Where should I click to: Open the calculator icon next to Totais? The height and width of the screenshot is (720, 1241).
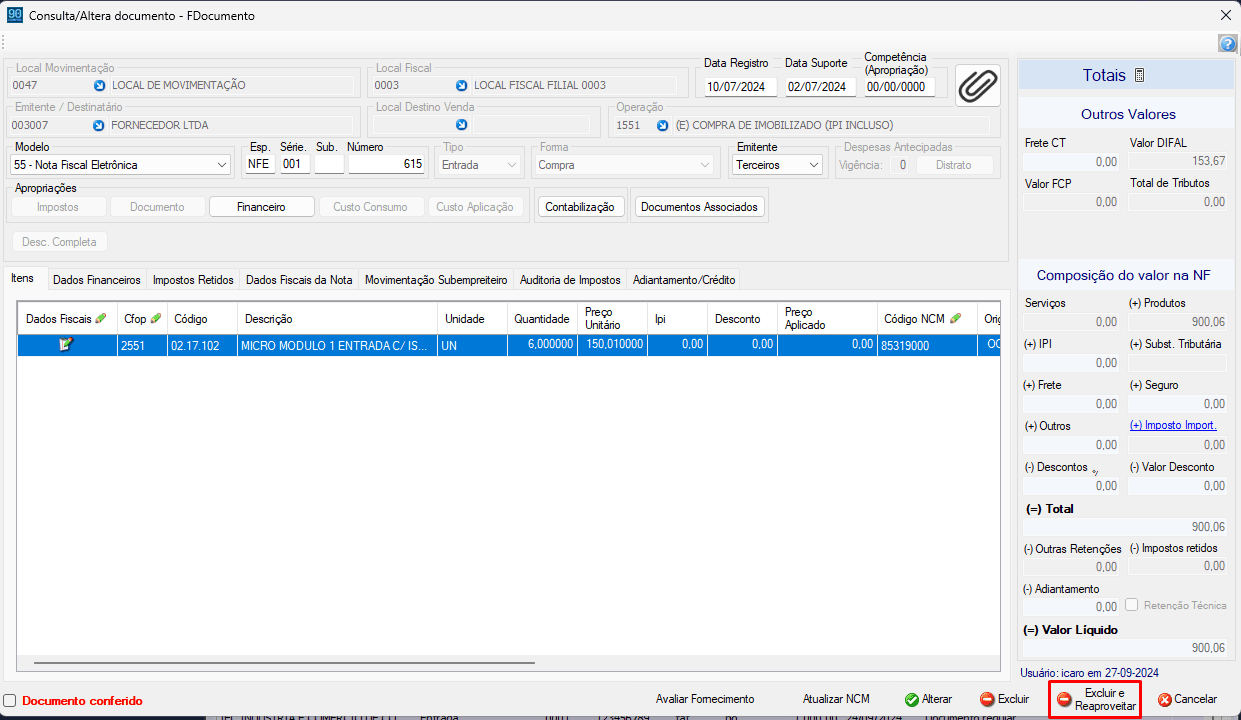coord(1139,75)
